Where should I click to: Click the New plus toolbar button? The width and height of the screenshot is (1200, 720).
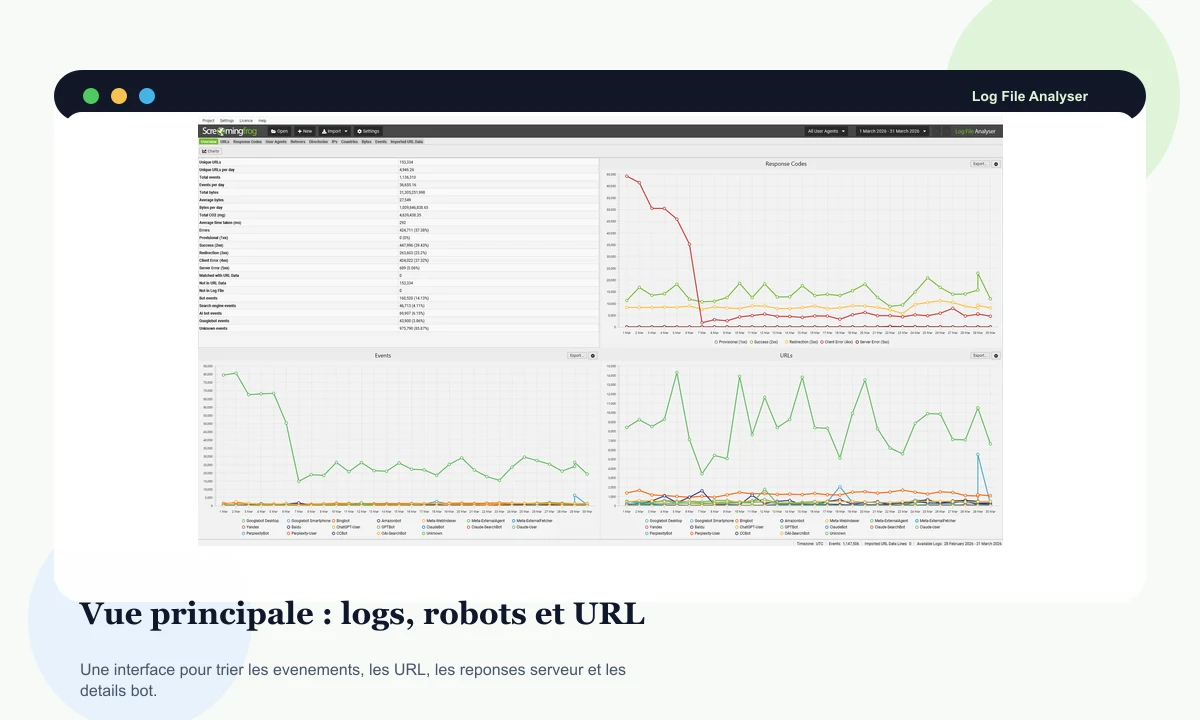305,131
